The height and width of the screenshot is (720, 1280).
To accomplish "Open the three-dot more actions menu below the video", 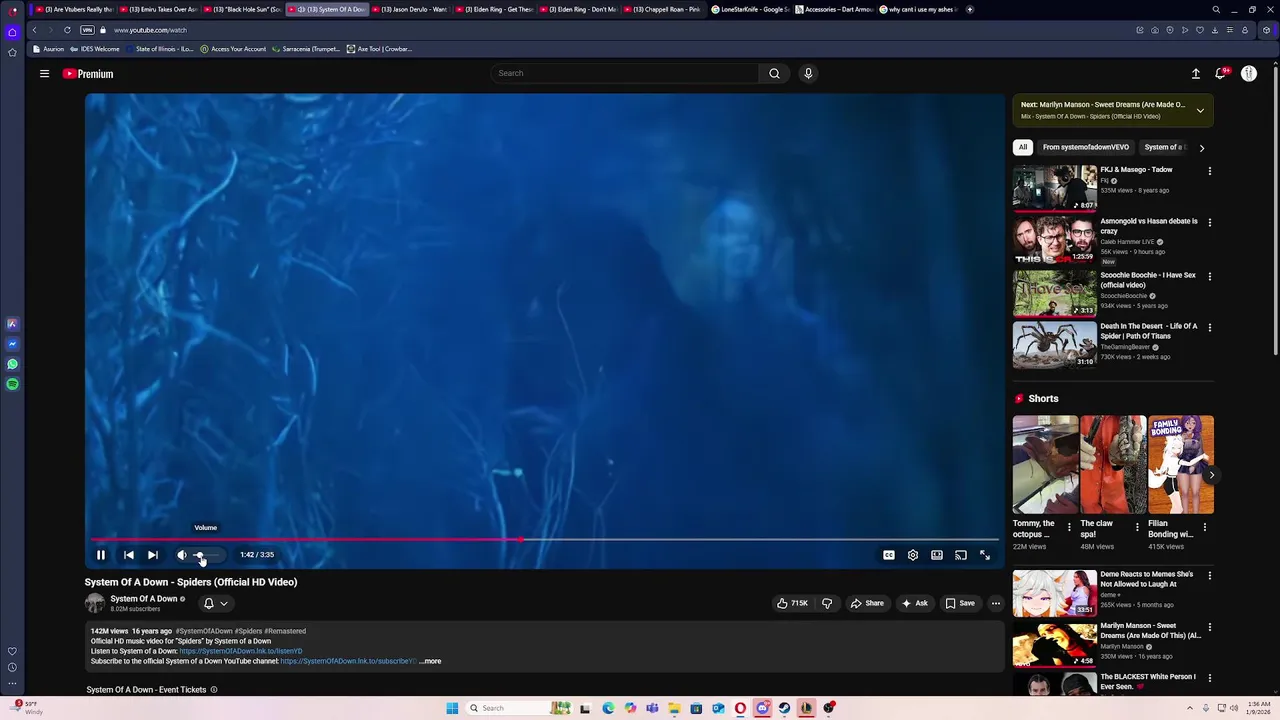I will pos(996,603).
